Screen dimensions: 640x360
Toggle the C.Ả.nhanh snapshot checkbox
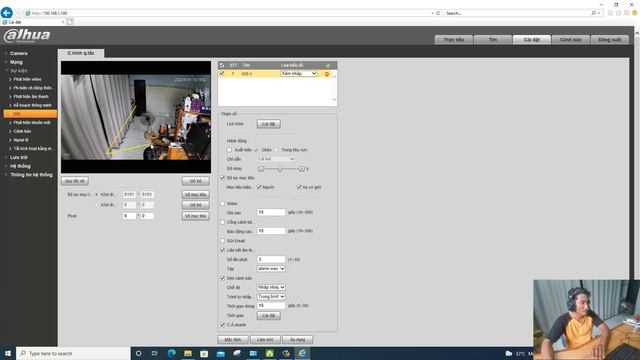222,324
